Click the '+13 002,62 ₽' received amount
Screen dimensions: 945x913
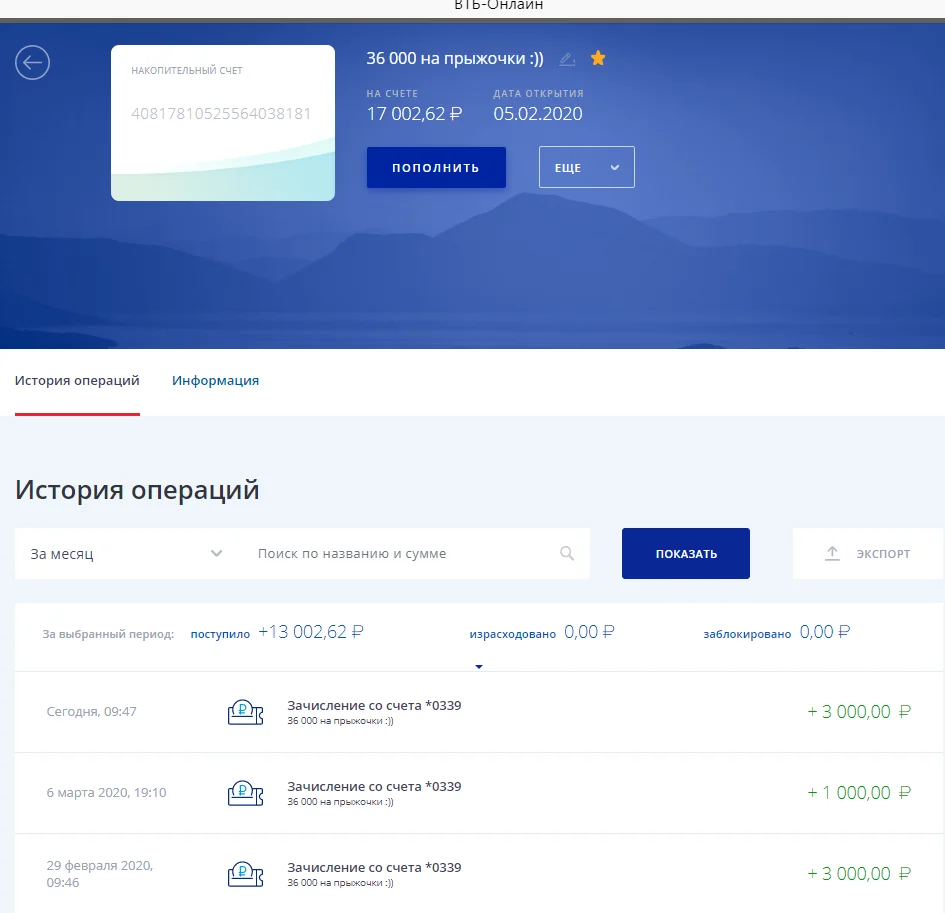(312, 631)
